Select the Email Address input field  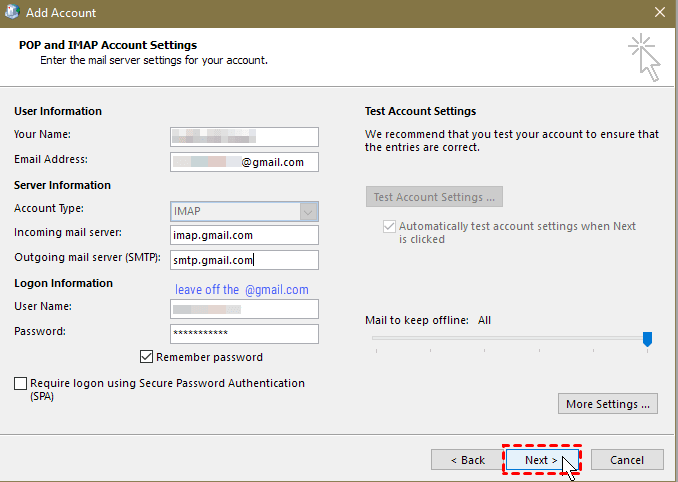[244, 162]
